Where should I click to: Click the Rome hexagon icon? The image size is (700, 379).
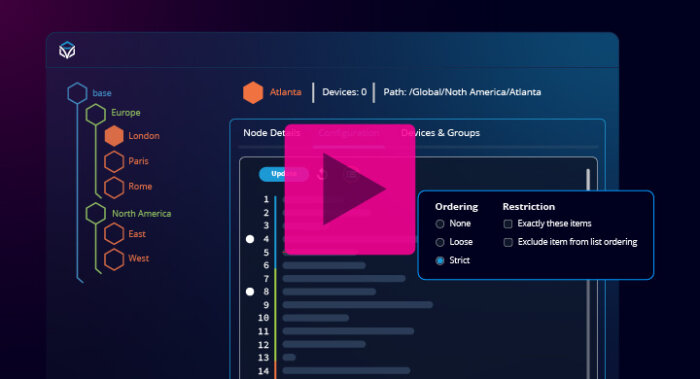point(114,187)
